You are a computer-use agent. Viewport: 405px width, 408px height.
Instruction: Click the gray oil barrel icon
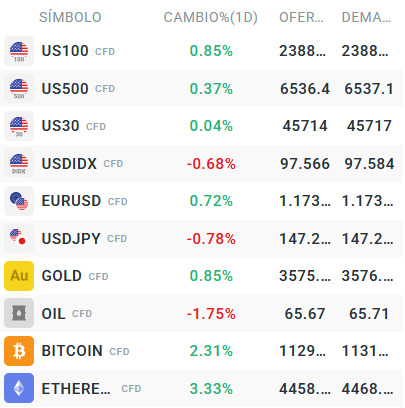click(19, 313)
